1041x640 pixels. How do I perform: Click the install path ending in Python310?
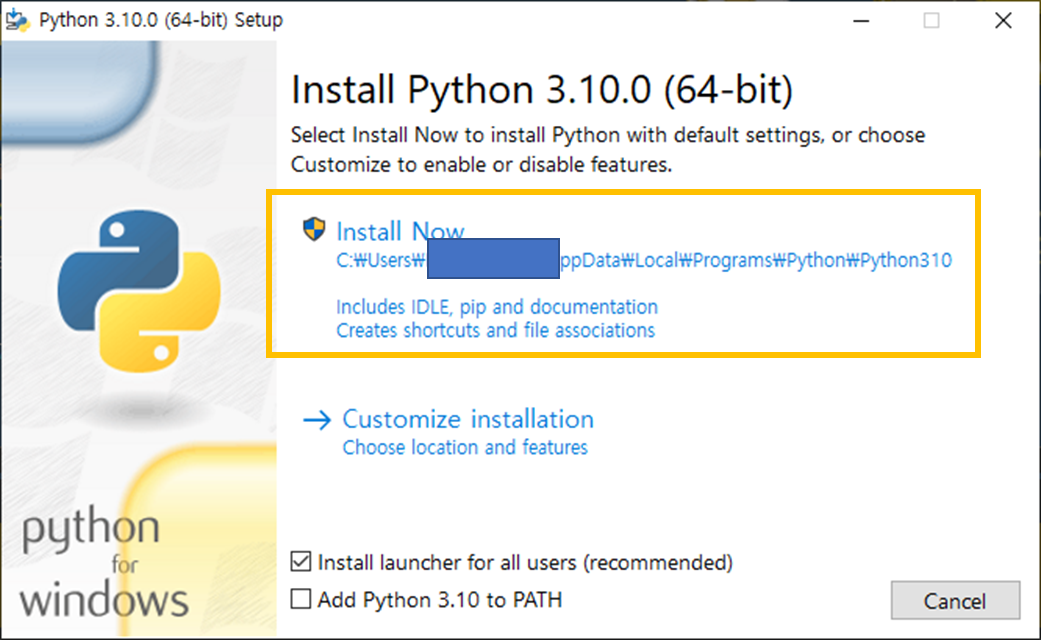(644, 260)
